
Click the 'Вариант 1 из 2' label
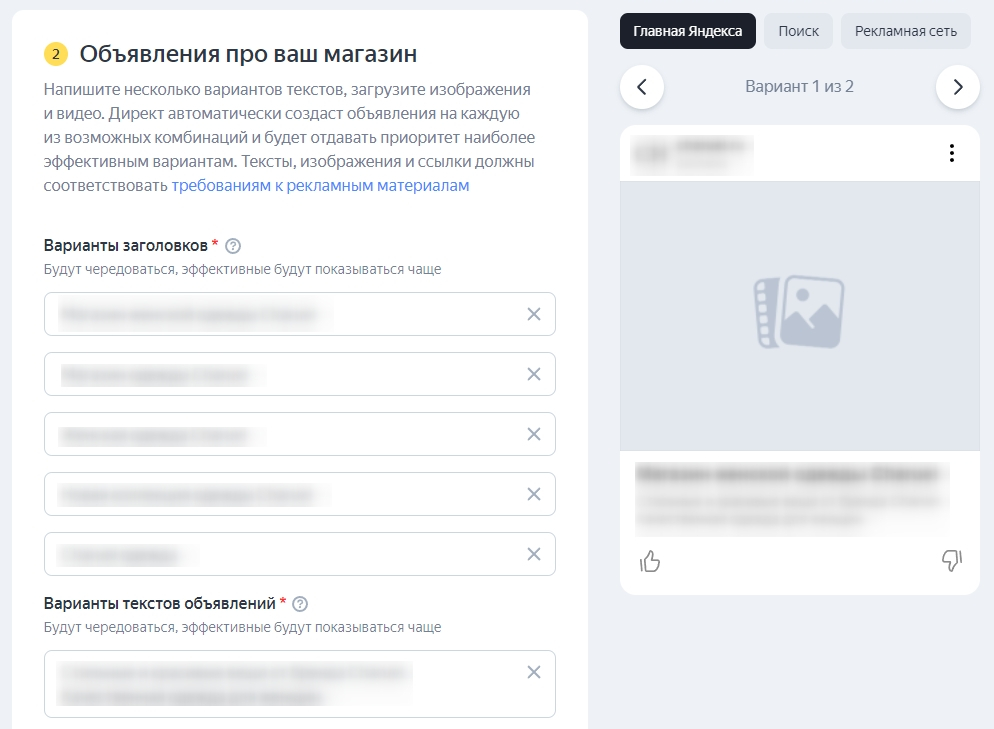[799, 87]
